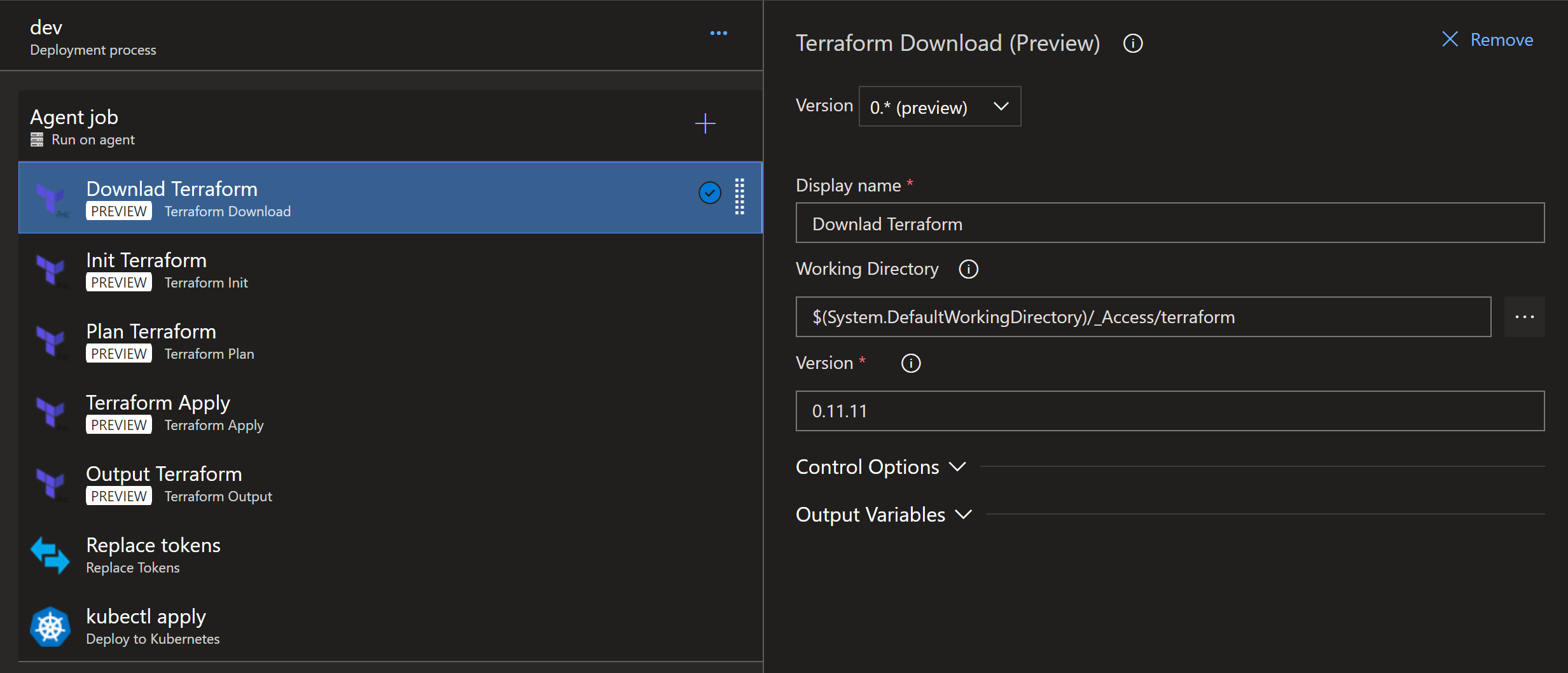Open the dev stage ellipsis menu
The image size is (1568, 673).
718,33
